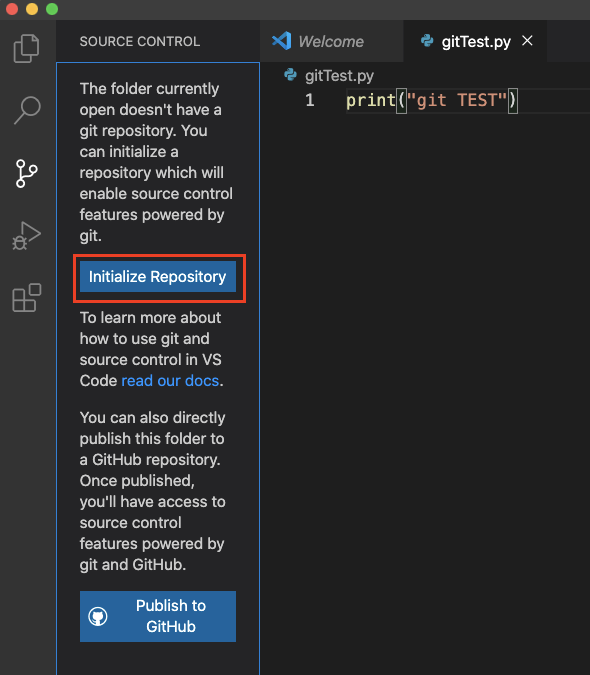This screenshot has height=675, width=590.
Task: Click line number 1 in the gutter
Action: pyautogui.click(x=309, y=100)
